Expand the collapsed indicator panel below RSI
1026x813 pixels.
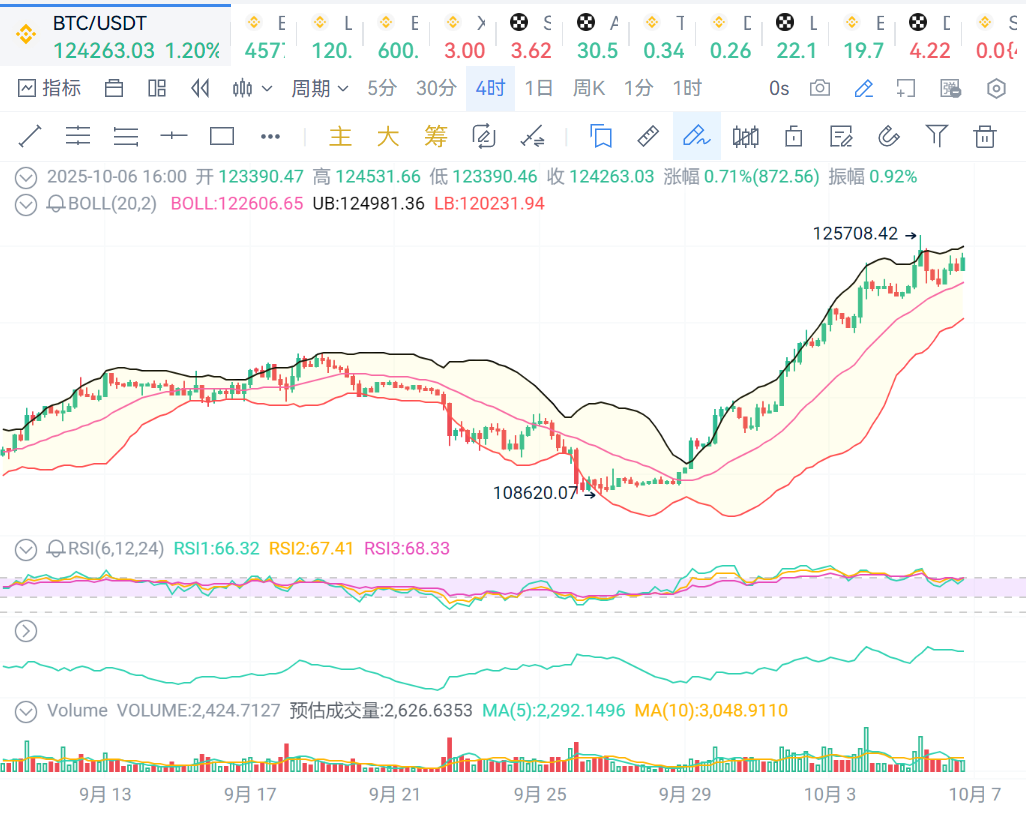(26, 631)
